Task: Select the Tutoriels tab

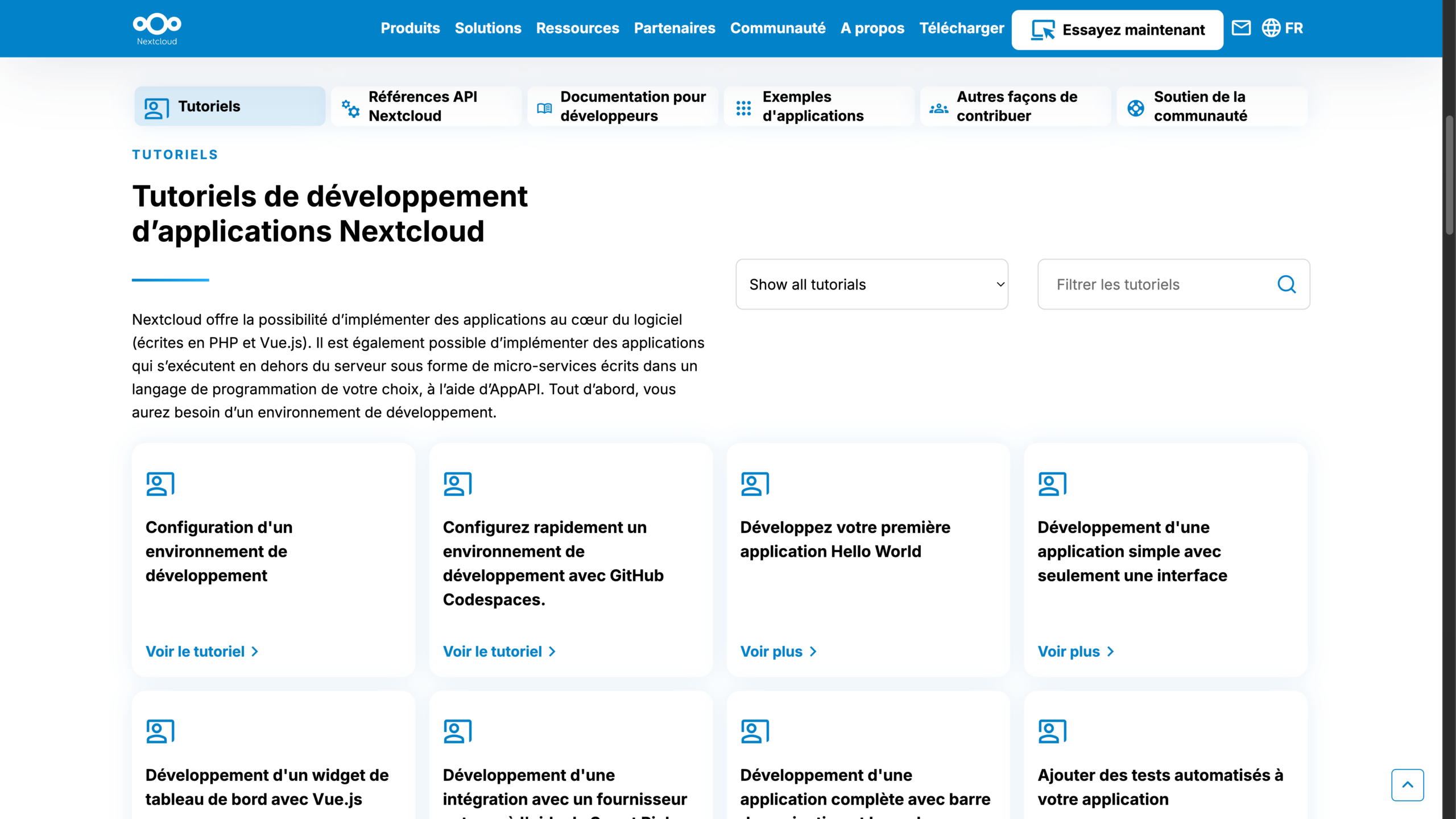Action: (230, 106)
